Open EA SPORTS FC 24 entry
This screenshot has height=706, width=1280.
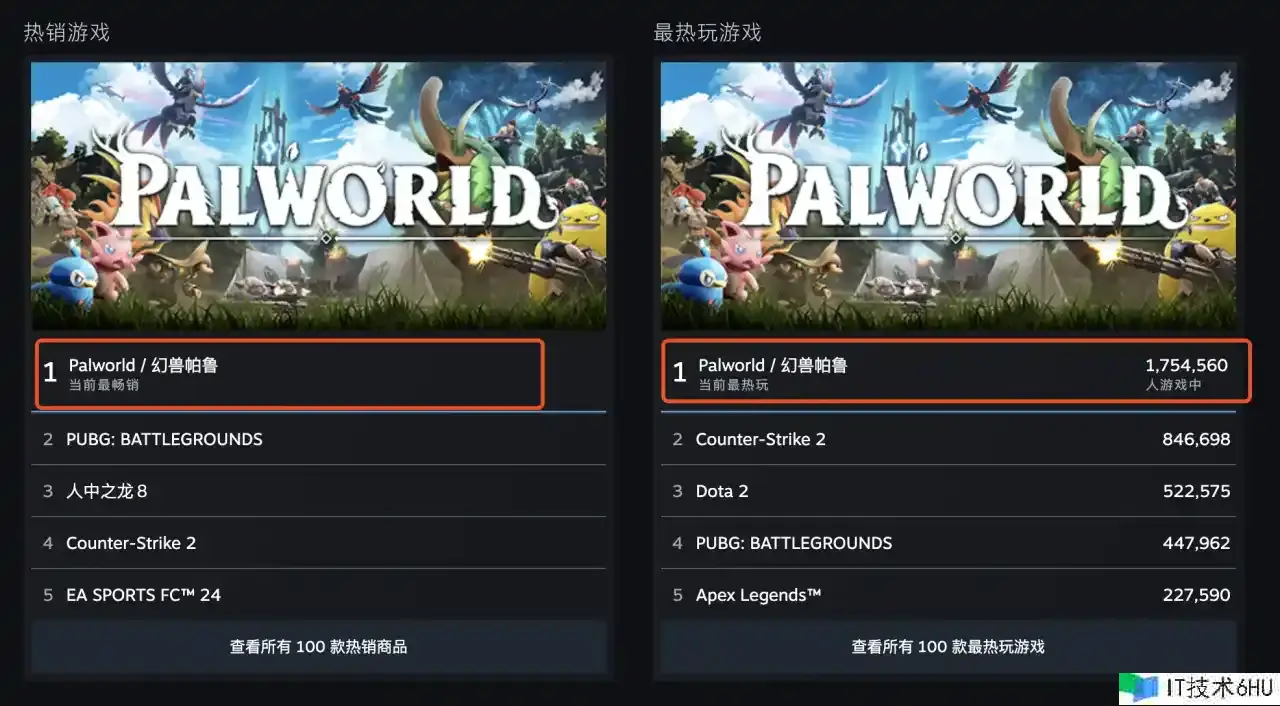(x=318, y=595)
